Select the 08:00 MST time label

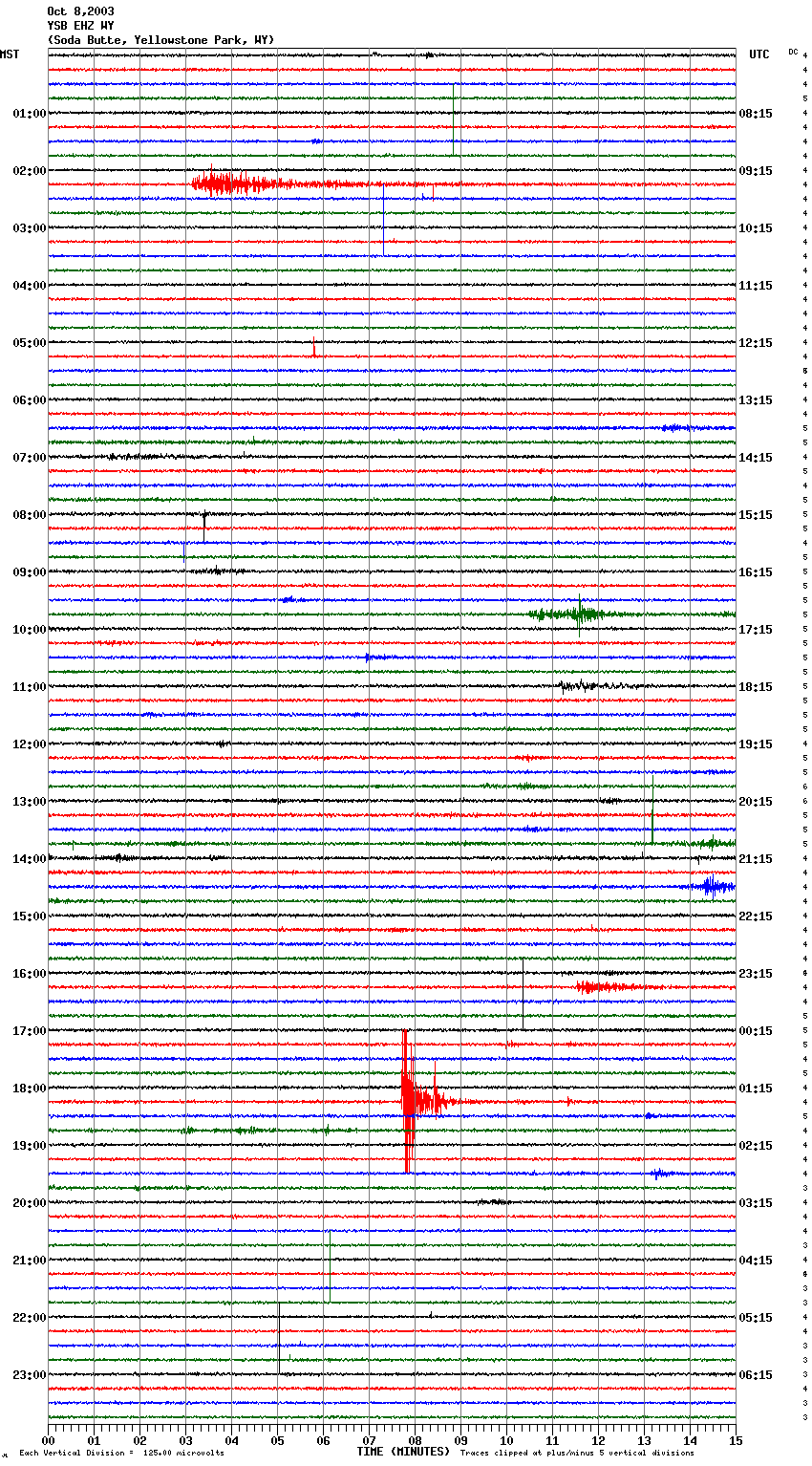(30, 515)
